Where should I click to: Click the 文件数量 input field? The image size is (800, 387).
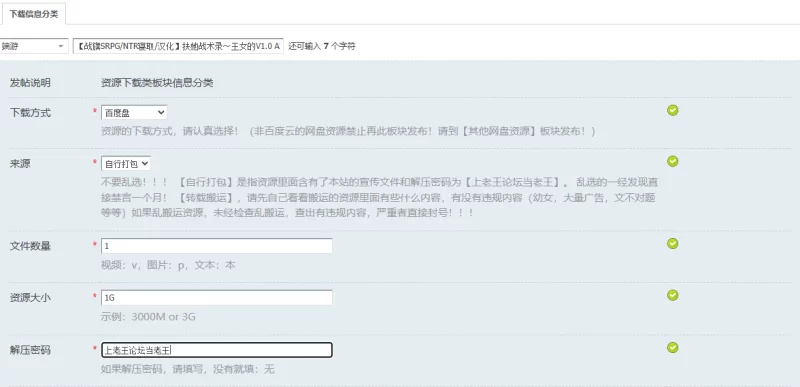217,246
